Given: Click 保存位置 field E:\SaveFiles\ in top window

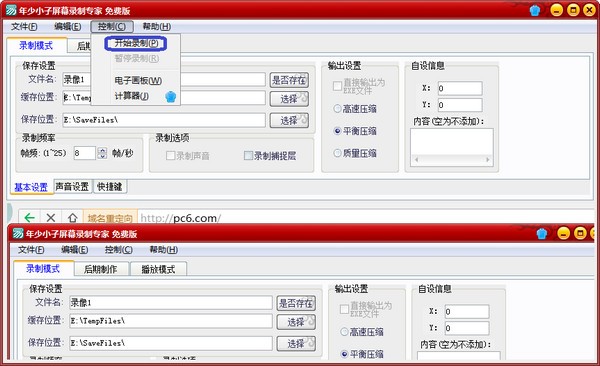Looking at the screenshot, I should coord(164,120).
